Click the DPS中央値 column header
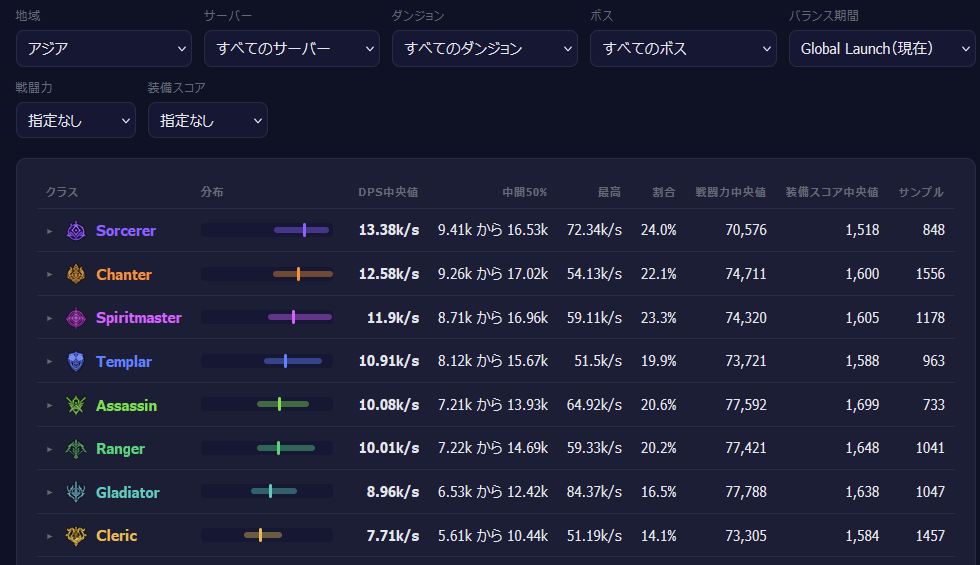The height and width of the screenshot is (565, 980). point(388,192)
